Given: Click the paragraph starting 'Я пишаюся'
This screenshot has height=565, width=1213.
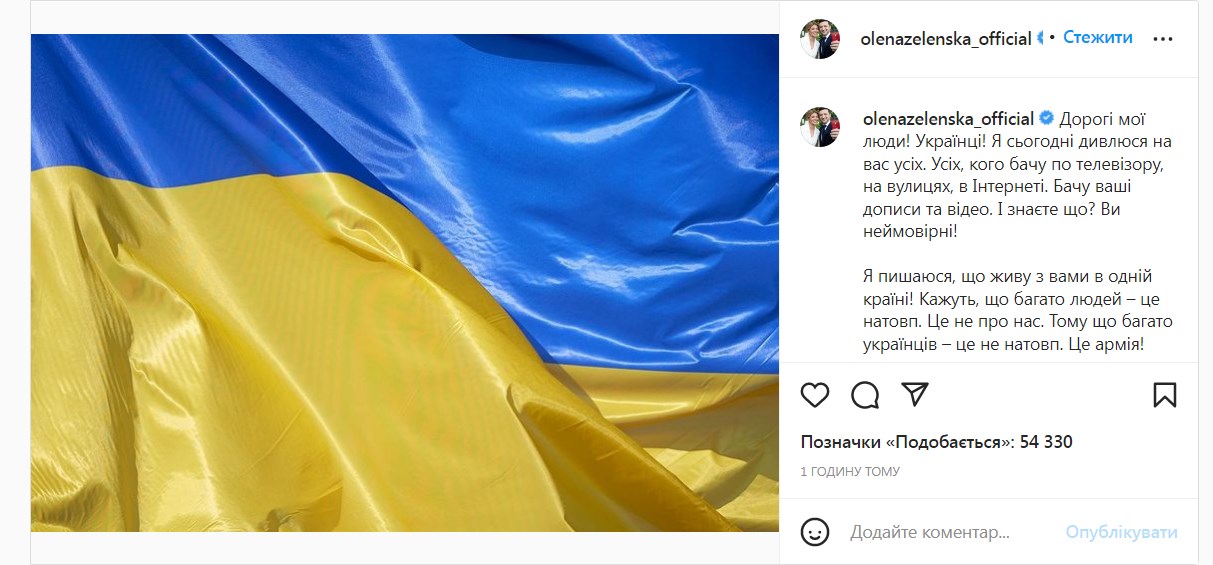Looking at the screenshot, I should coord(1016,310).
